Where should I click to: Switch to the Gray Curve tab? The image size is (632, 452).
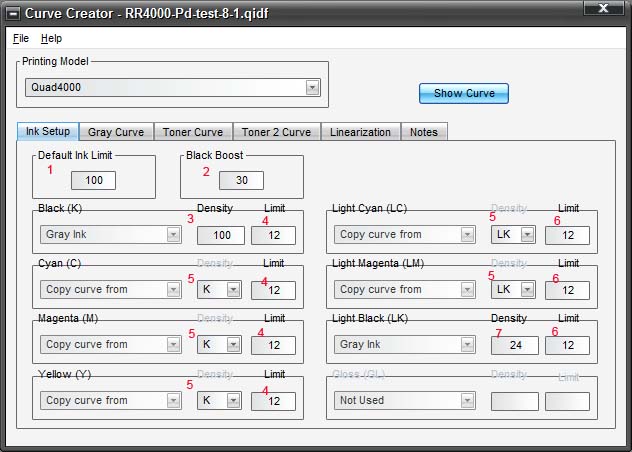pos(115,132)
